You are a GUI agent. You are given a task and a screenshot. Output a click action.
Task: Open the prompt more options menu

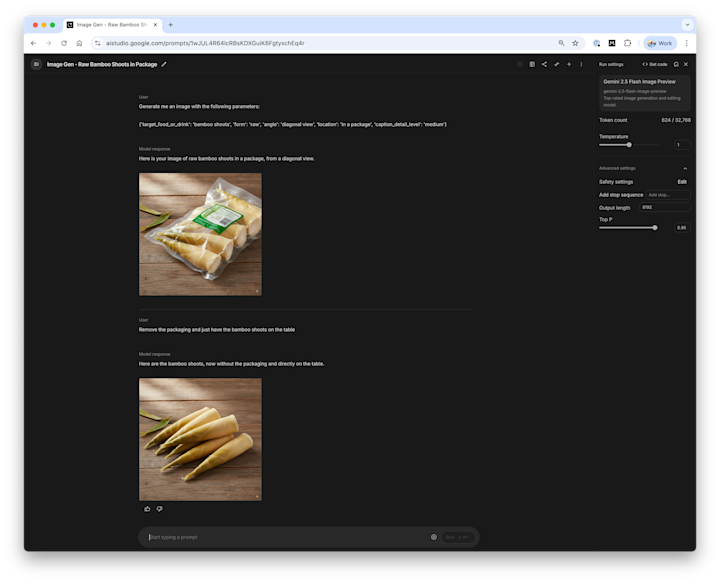click(581, 64)
